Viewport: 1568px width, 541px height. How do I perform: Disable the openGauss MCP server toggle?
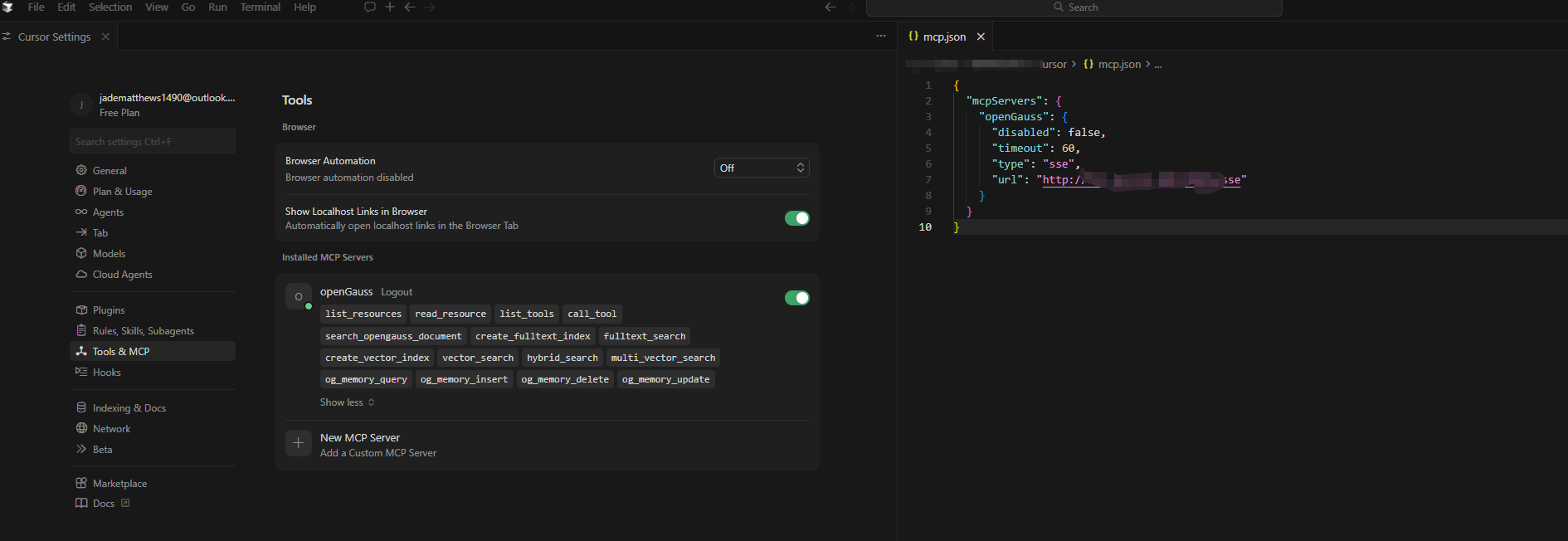coord(796,298)
